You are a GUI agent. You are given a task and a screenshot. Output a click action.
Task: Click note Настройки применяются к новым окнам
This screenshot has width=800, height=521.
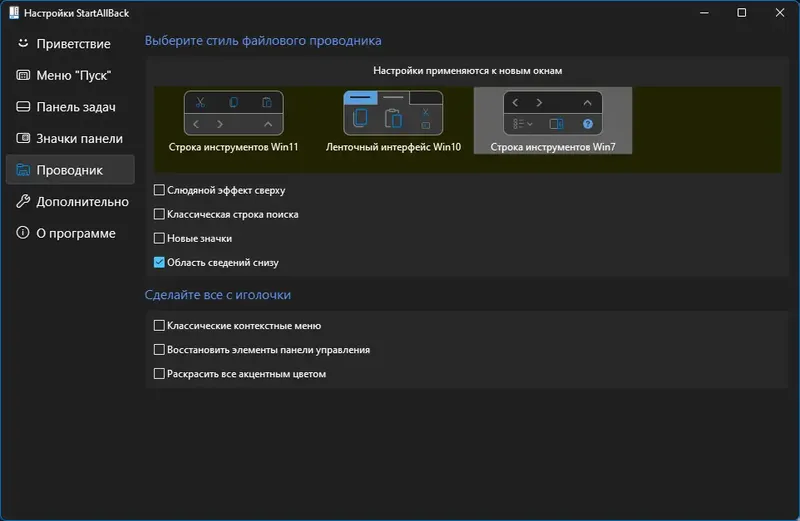(467, 70)
